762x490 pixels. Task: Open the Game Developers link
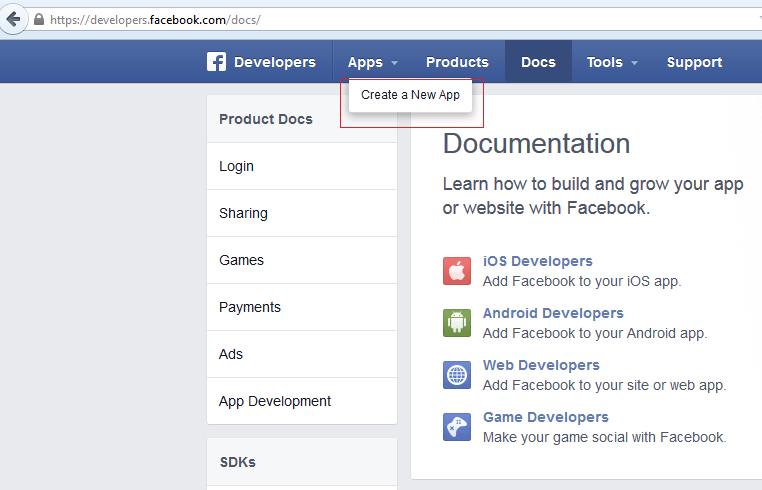pos(546,417)
